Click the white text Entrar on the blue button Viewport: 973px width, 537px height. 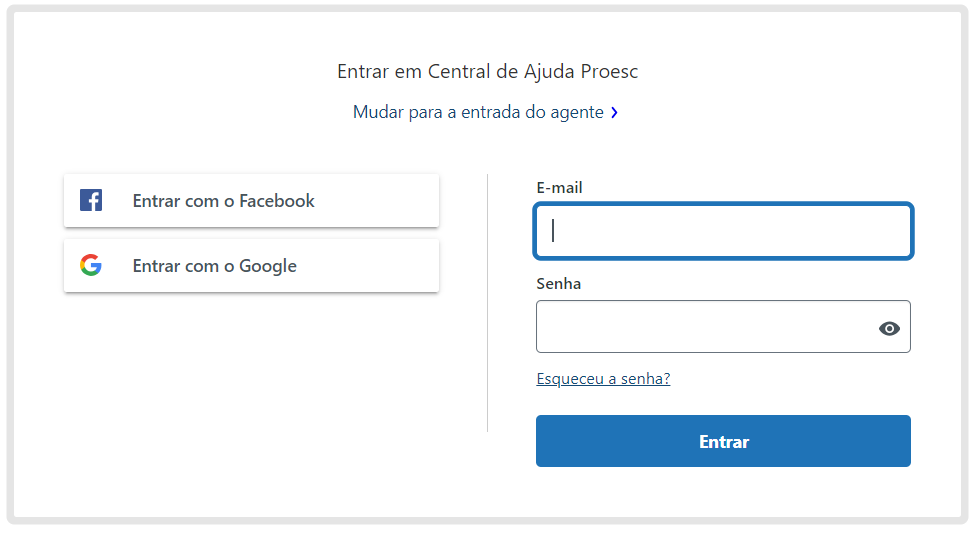724,441
